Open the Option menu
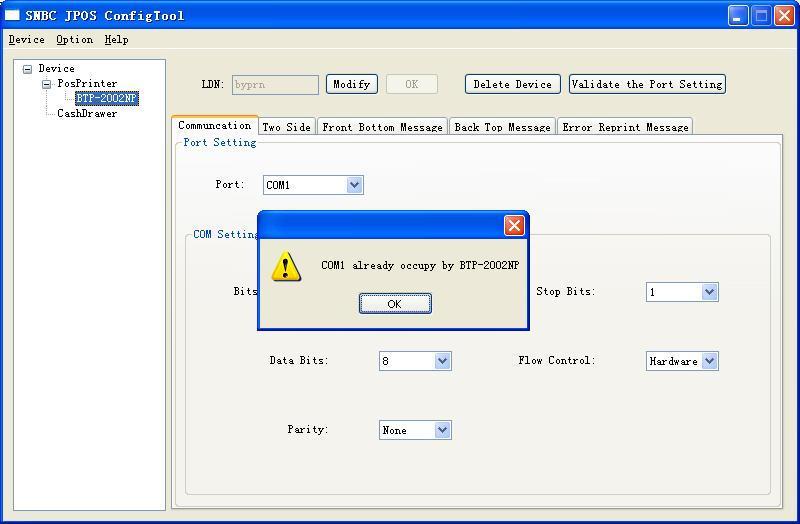 [x=74, y=40]
